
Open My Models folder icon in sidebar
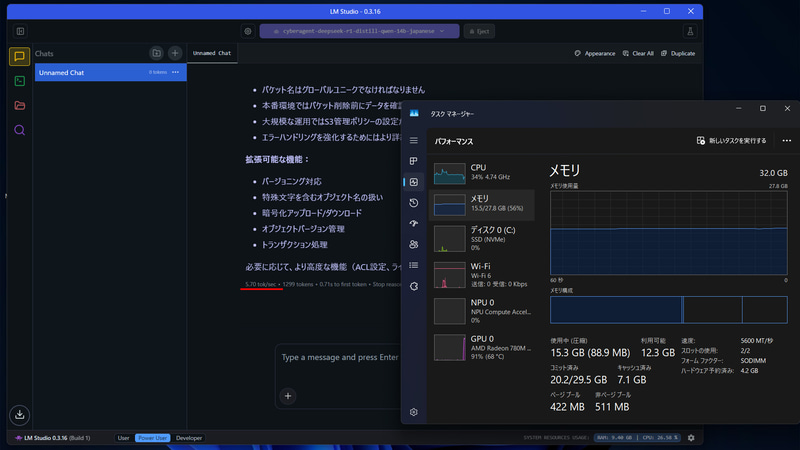coord(19,106)
